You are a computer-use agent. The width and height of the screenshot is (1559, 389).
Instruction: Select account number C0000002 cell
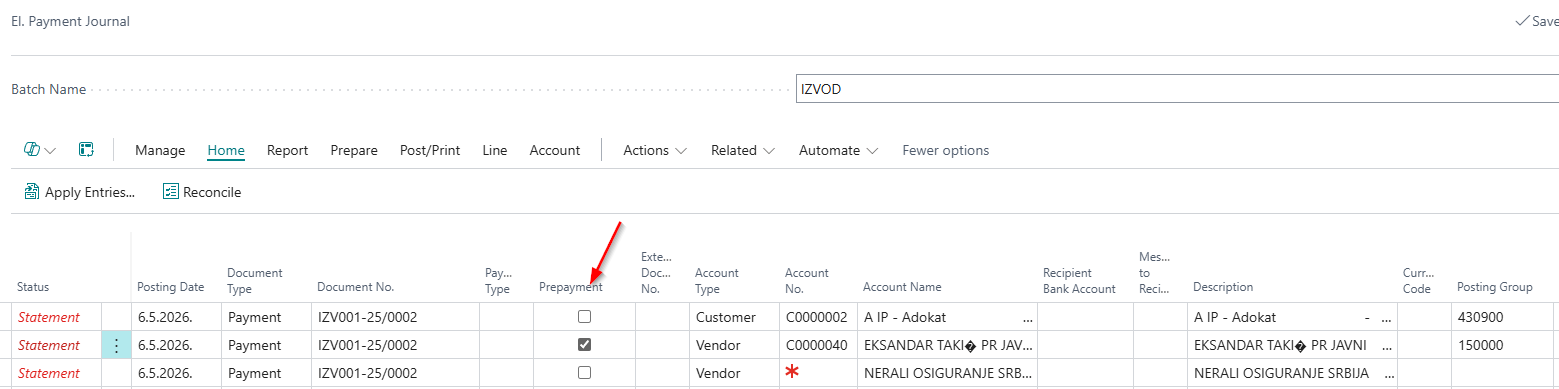coord(817,317)
